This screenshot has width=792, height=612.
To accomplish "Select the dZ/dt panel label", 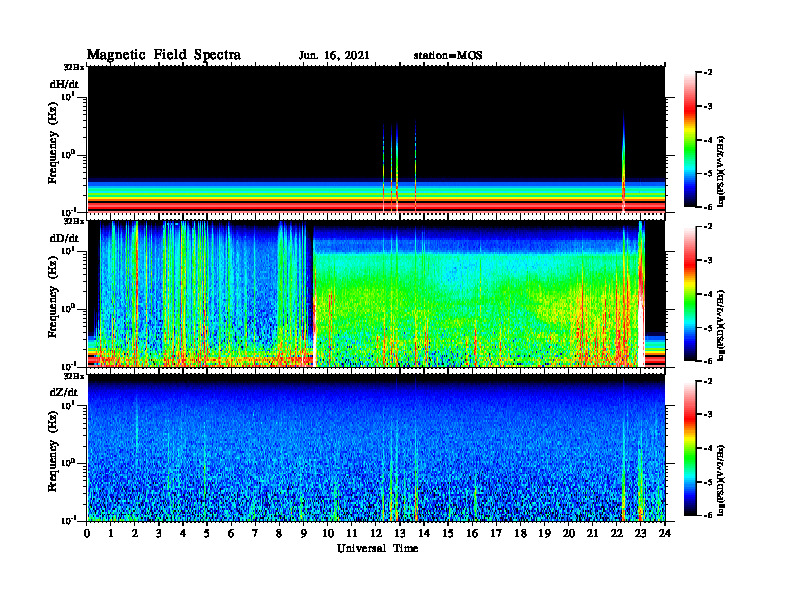I will click(x=64, y=392).
